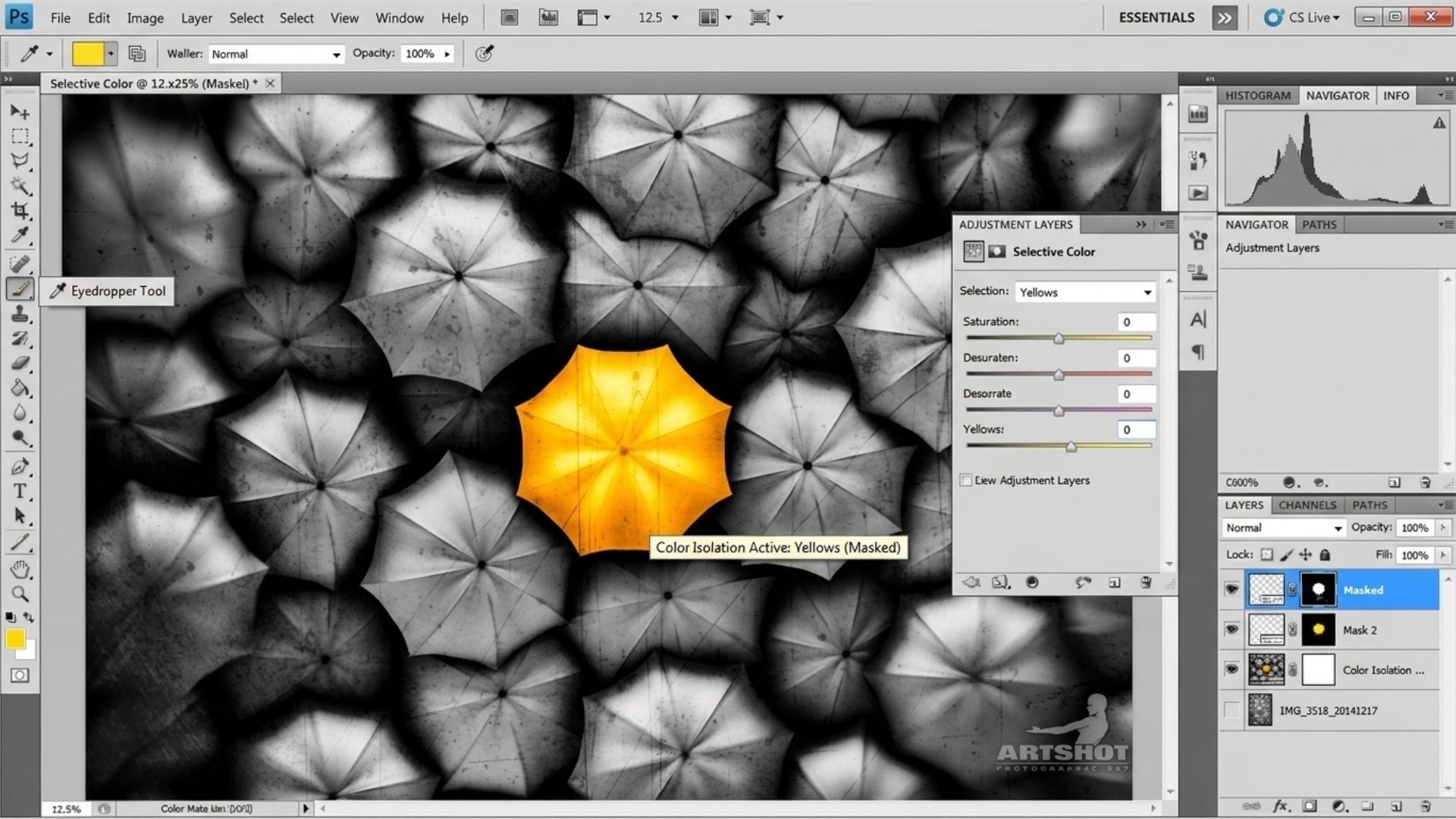Click the Adjustment panel trash icon
The image size is (1456, 819).
click(x=1146, y=582)
